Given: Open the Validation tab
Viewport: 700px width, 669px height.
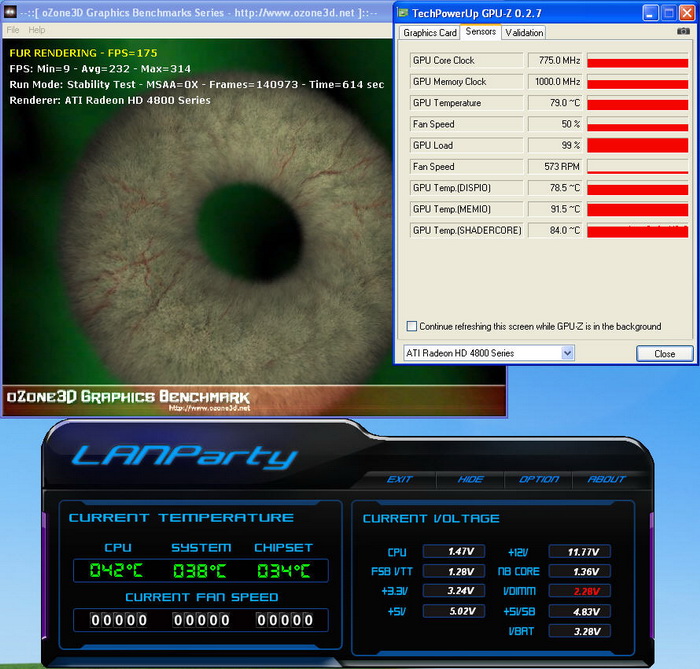Looking at the screenshot, I should 524,33.
